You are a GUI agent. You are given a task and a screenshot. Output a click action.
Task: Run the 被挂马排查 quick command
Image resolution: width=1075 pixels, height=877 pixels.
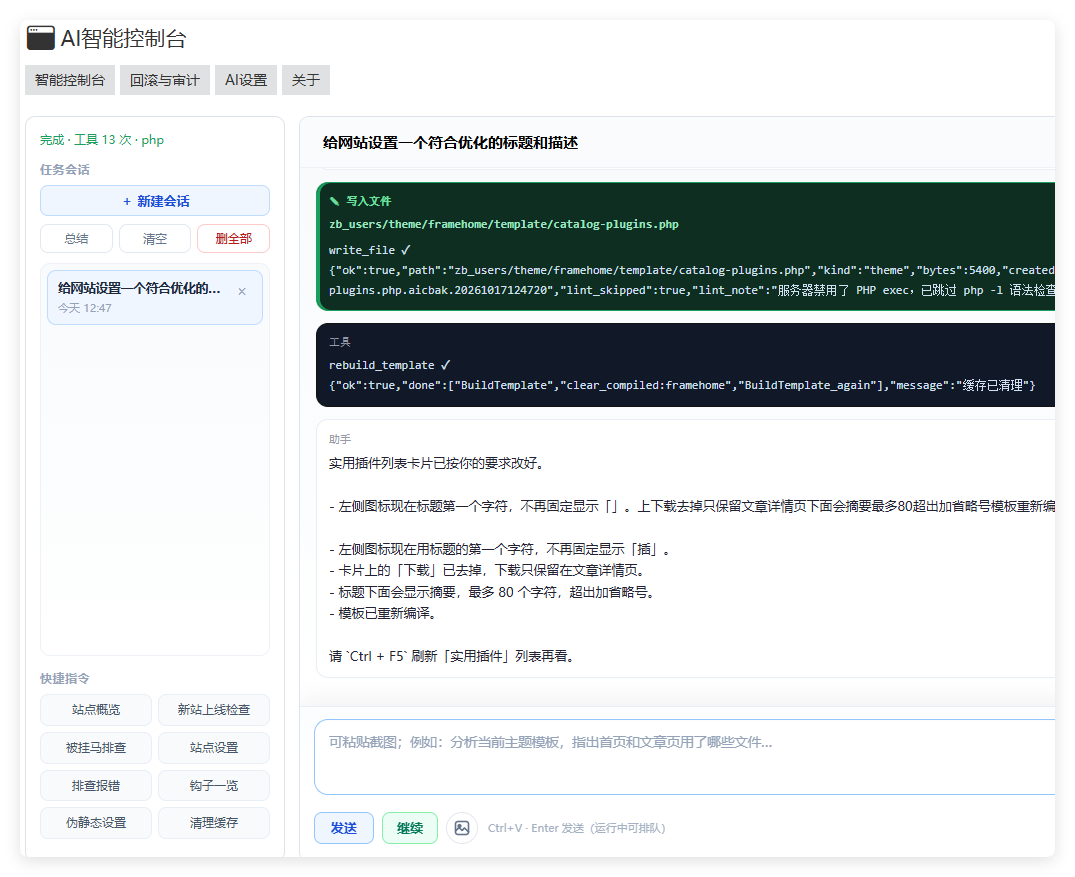[x=96, y=747]
